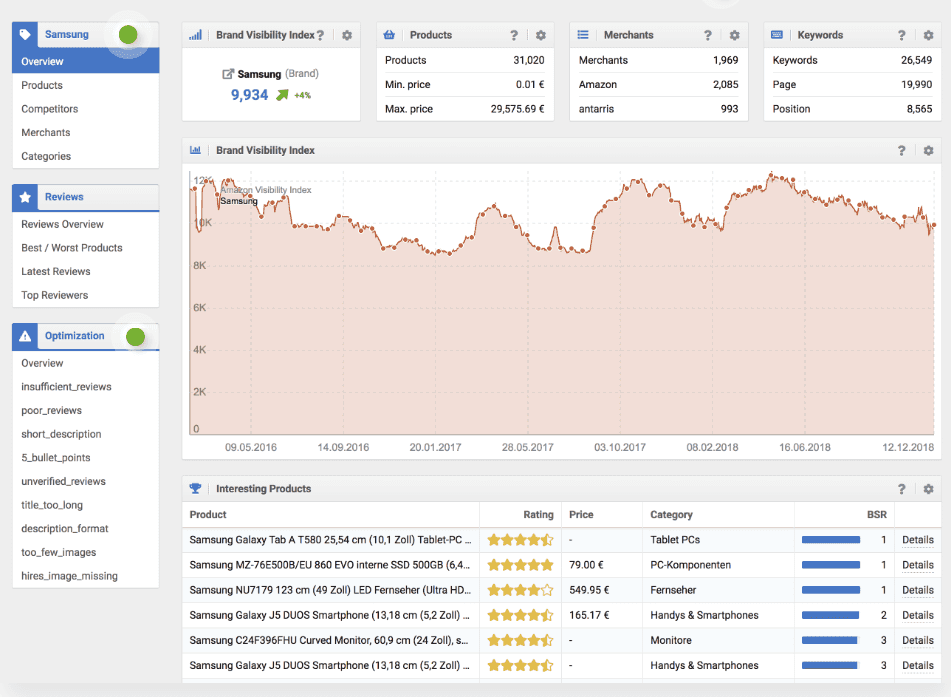Open Details for Samsung C24F396FHU Curved Monitor
Image resolution: width=951 pixels, height=697 pixels.
918,640
